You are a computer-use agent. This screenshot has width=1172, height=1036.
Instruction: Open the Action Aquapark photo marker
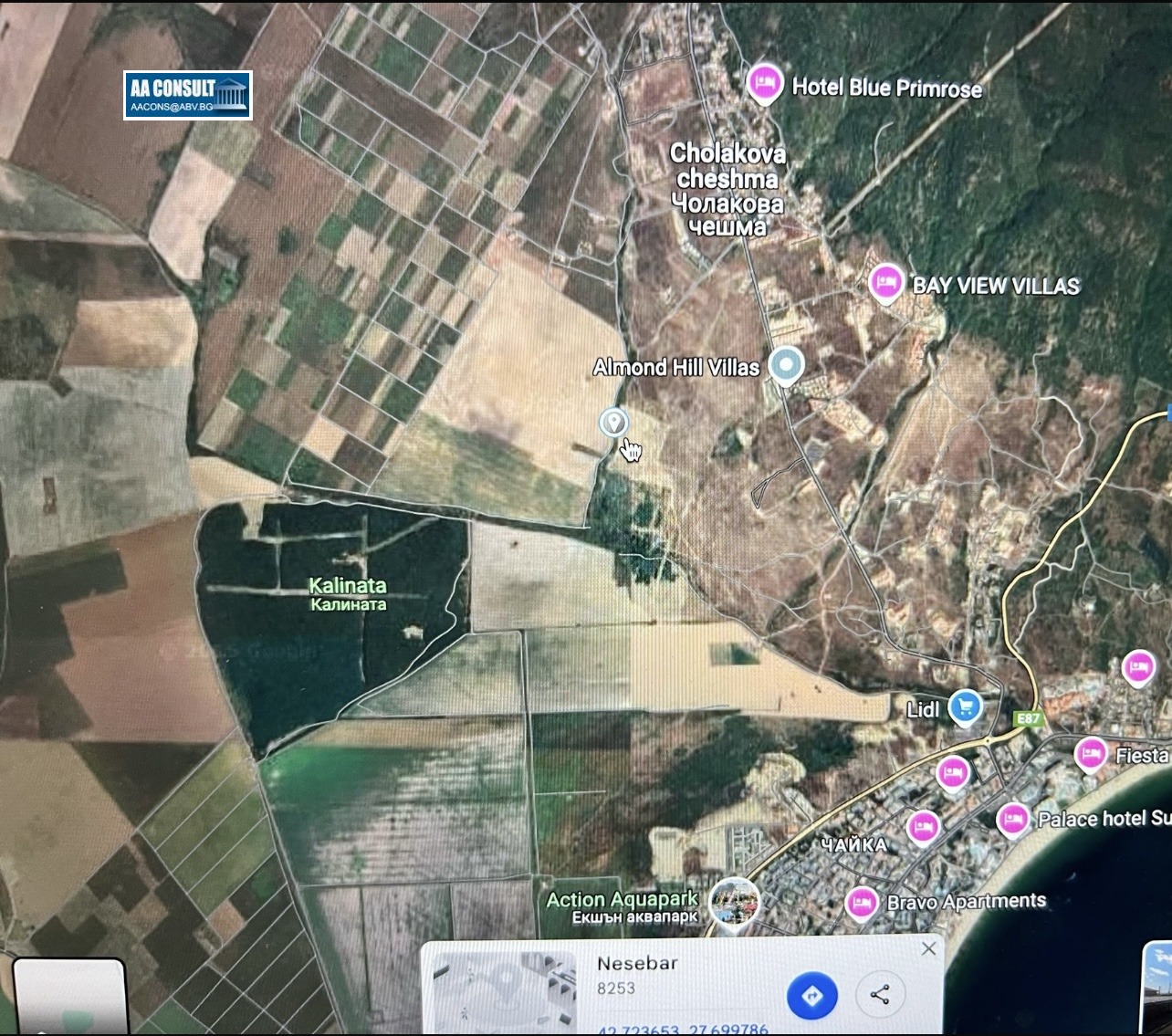(734, 902)
